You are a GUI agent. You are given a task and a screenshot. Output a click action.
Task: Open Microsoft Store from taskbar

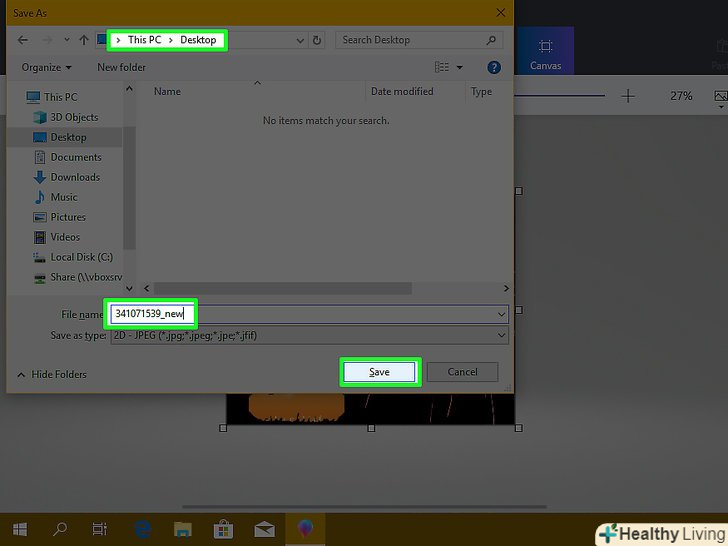223,529
